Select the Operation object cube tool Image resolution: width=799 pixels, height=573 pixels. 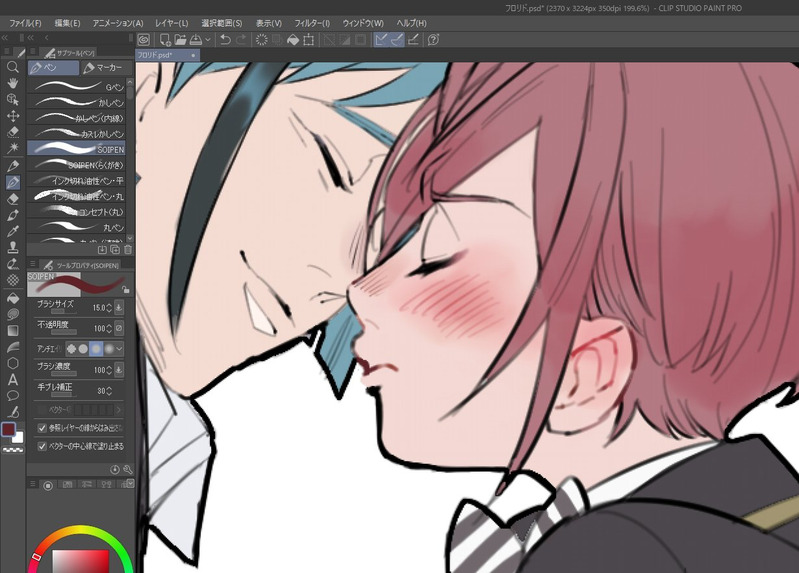coord(13,99)
